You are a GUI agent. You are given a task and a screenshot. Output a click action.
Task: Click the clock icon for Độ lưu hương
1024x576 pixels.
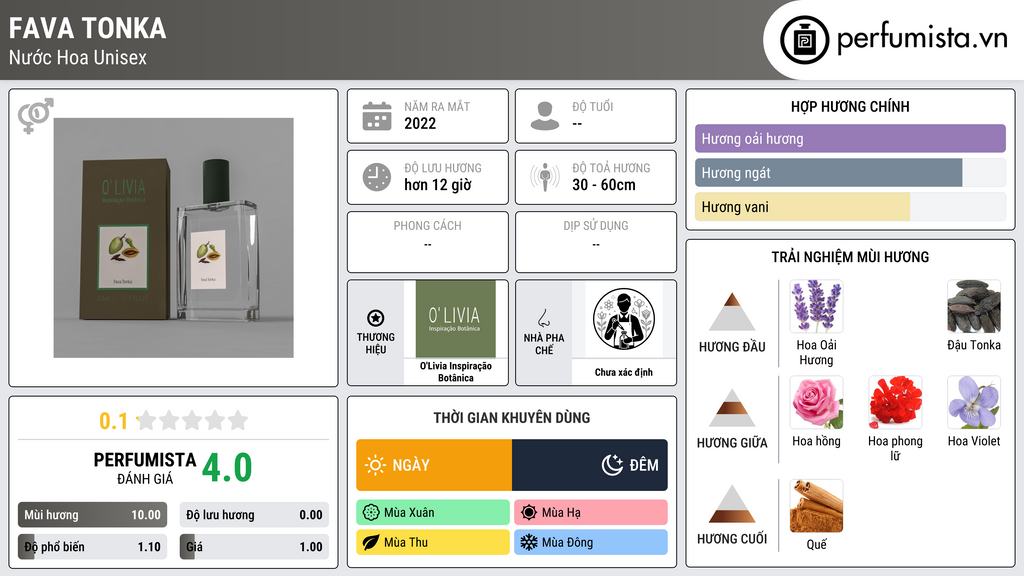click(377, 177)
